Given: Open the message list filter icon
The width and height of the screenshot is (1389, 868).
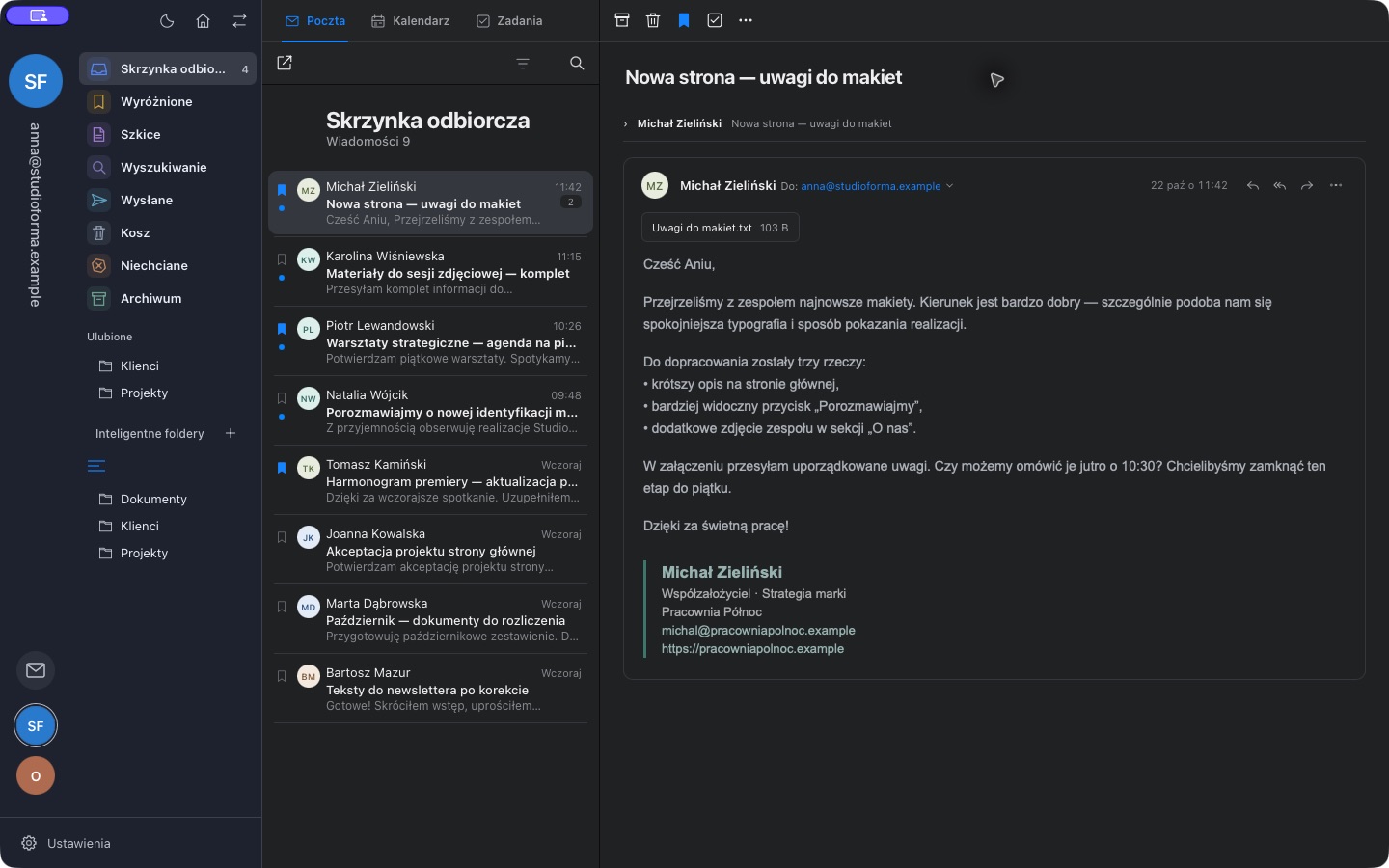Looking at the screenshot, I should 523,63.
